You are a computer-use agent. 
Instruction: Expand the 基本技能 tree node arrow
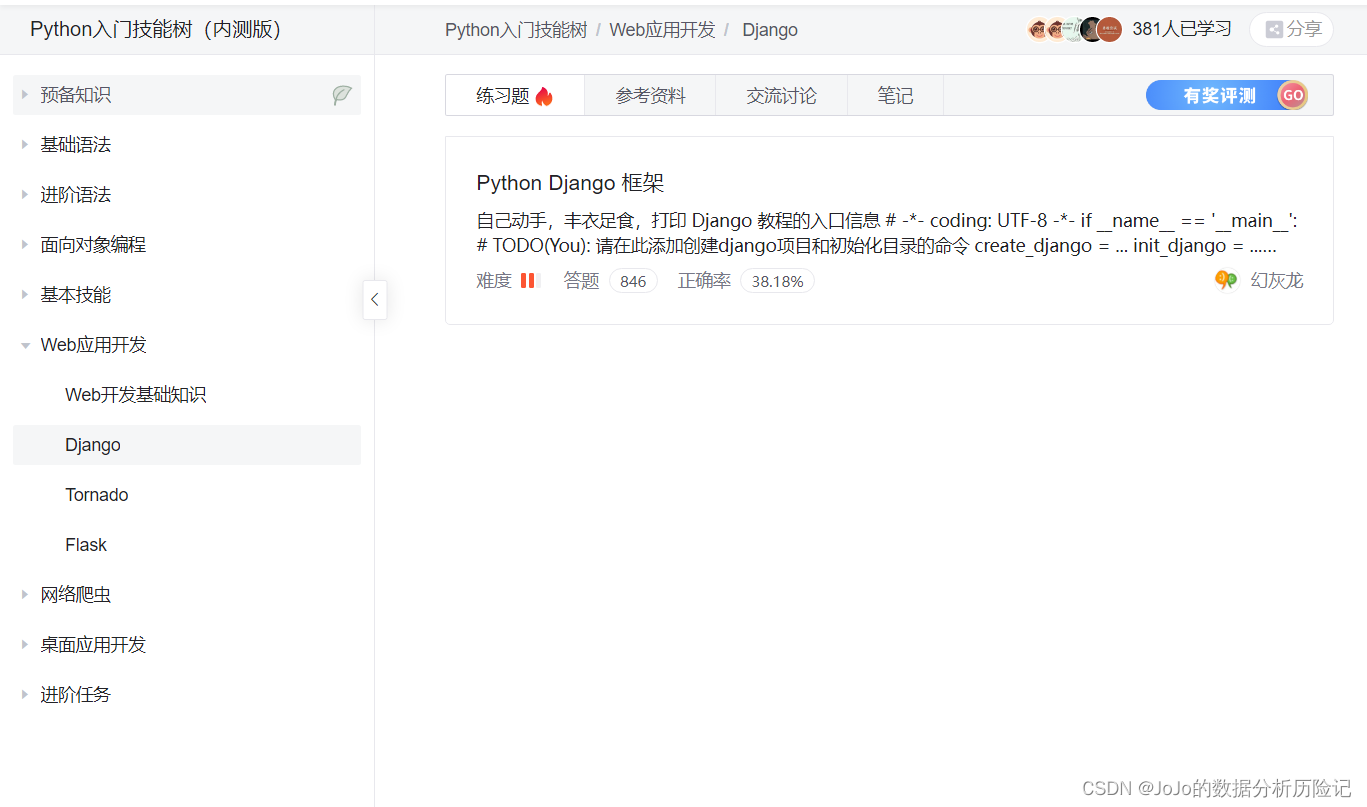pos(25,295)
